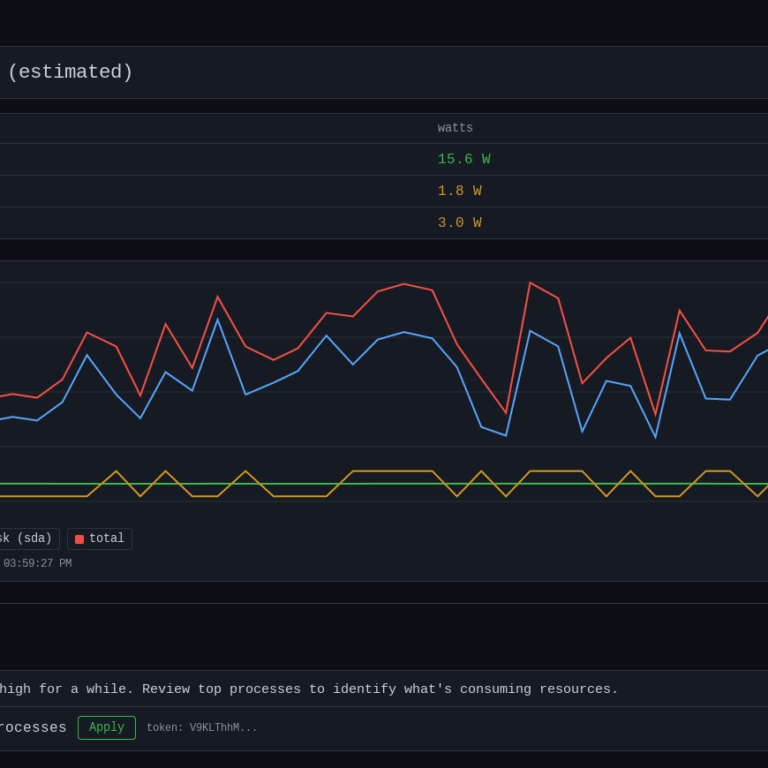The height and width of the screenshot is (768, 768).
Task: Click the processes label beside Apply
Action: pos(33,727)
